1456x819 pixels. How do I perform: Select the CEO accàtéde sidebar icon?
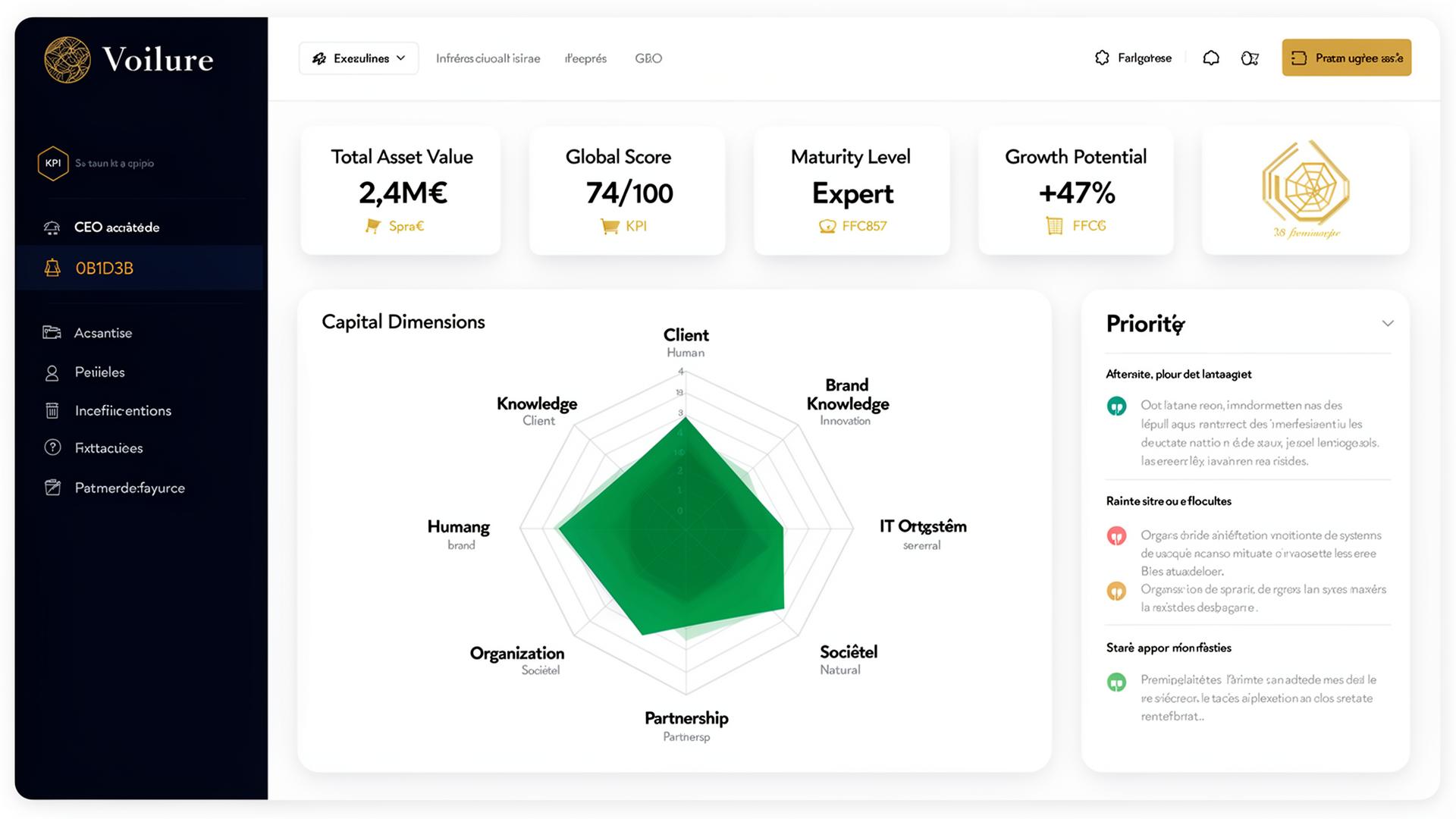(x=52, y=227)
